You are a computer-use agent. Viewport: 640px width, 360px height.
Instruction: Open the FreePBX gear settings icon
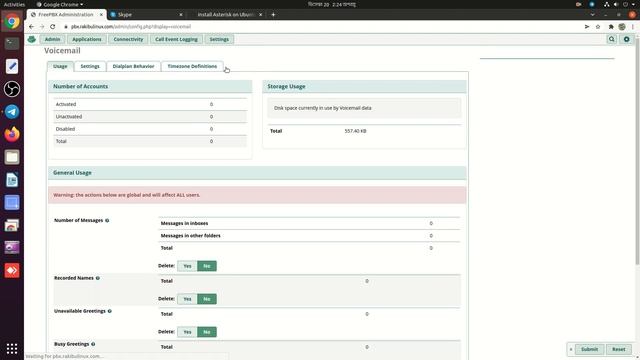(627, 39)
